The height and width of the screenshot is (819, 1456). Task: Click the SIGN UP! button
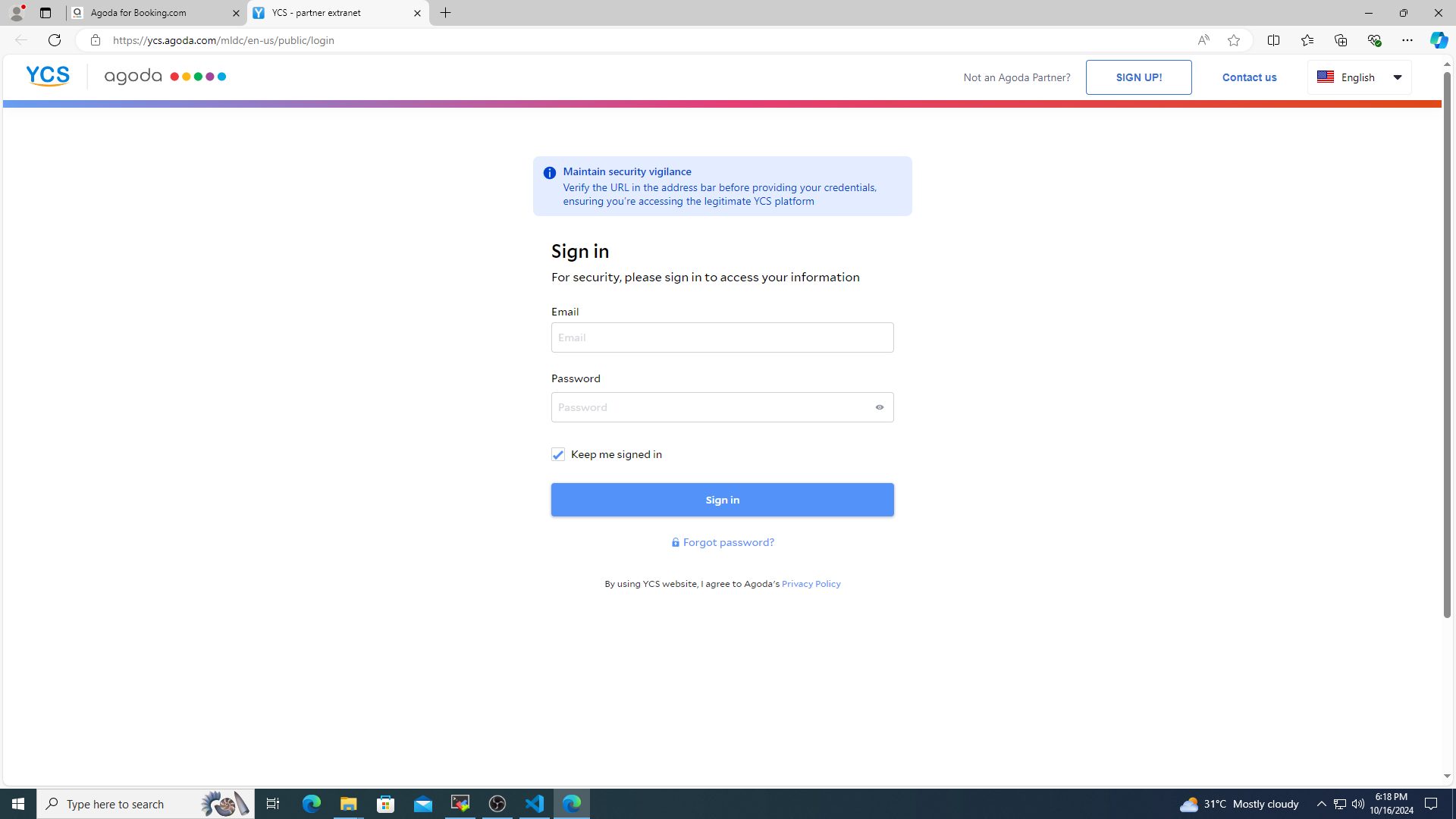[x=1138, y=77]
